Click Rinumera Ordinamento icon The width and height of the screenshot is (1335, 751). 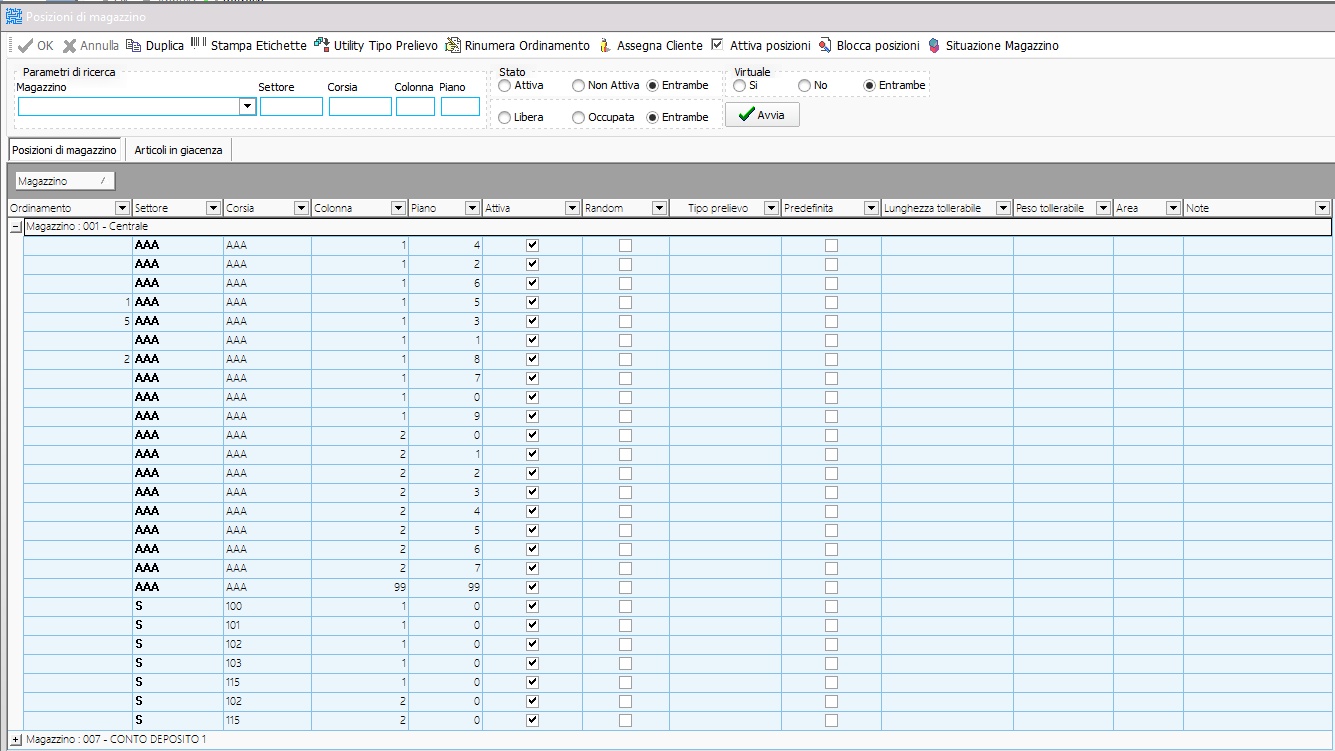(453, 46)
